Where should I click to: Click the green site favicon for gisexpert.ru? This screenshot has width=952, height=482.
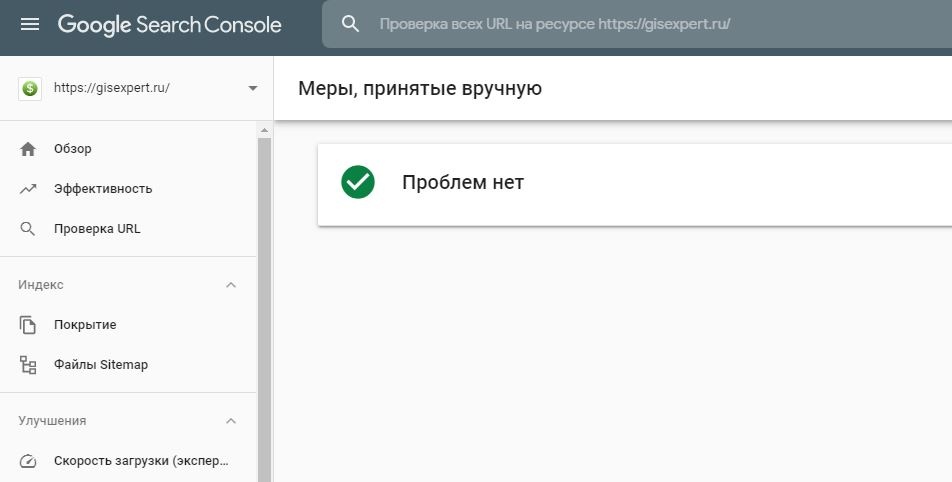[x=30, y=88]
